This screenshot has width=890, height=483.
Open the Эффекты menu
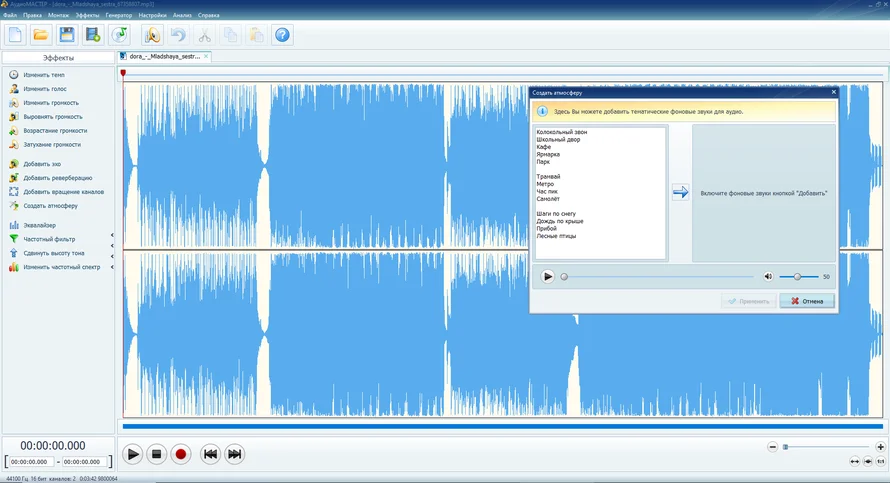(87, 16)
